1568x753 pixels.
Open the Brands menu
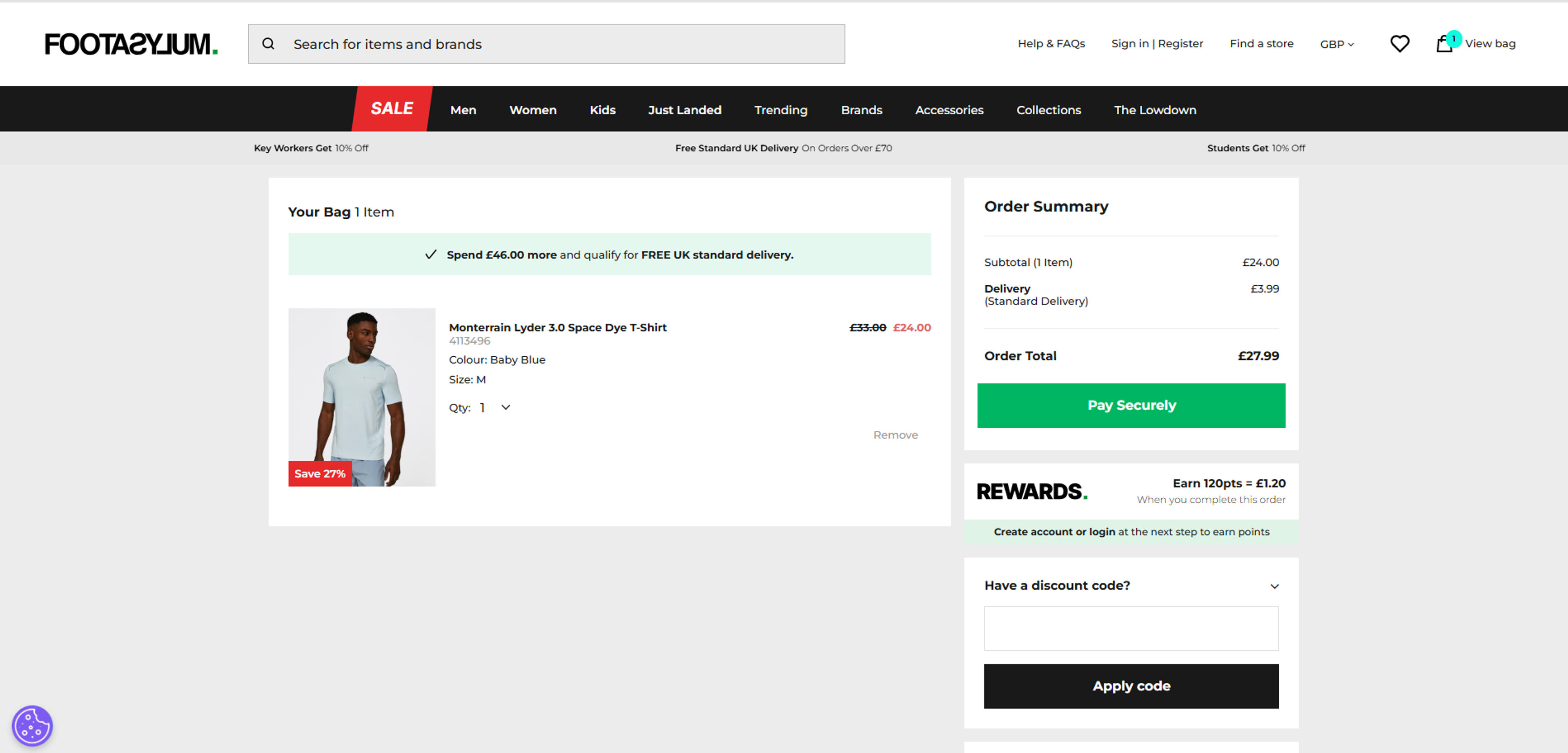coord(861,110)
